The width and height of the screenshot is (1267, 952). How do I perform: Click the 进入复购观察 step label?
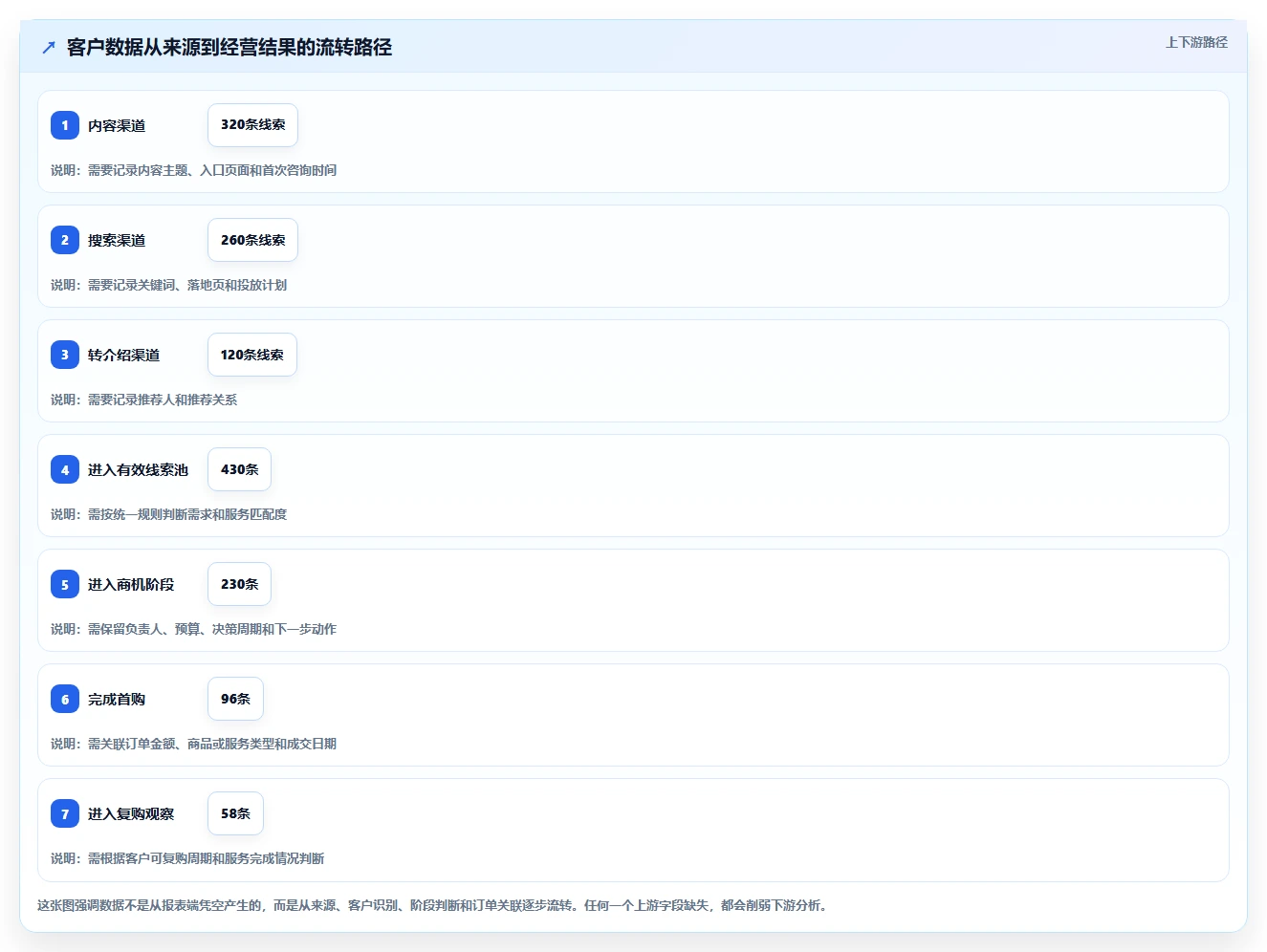[x=131, y=813]
